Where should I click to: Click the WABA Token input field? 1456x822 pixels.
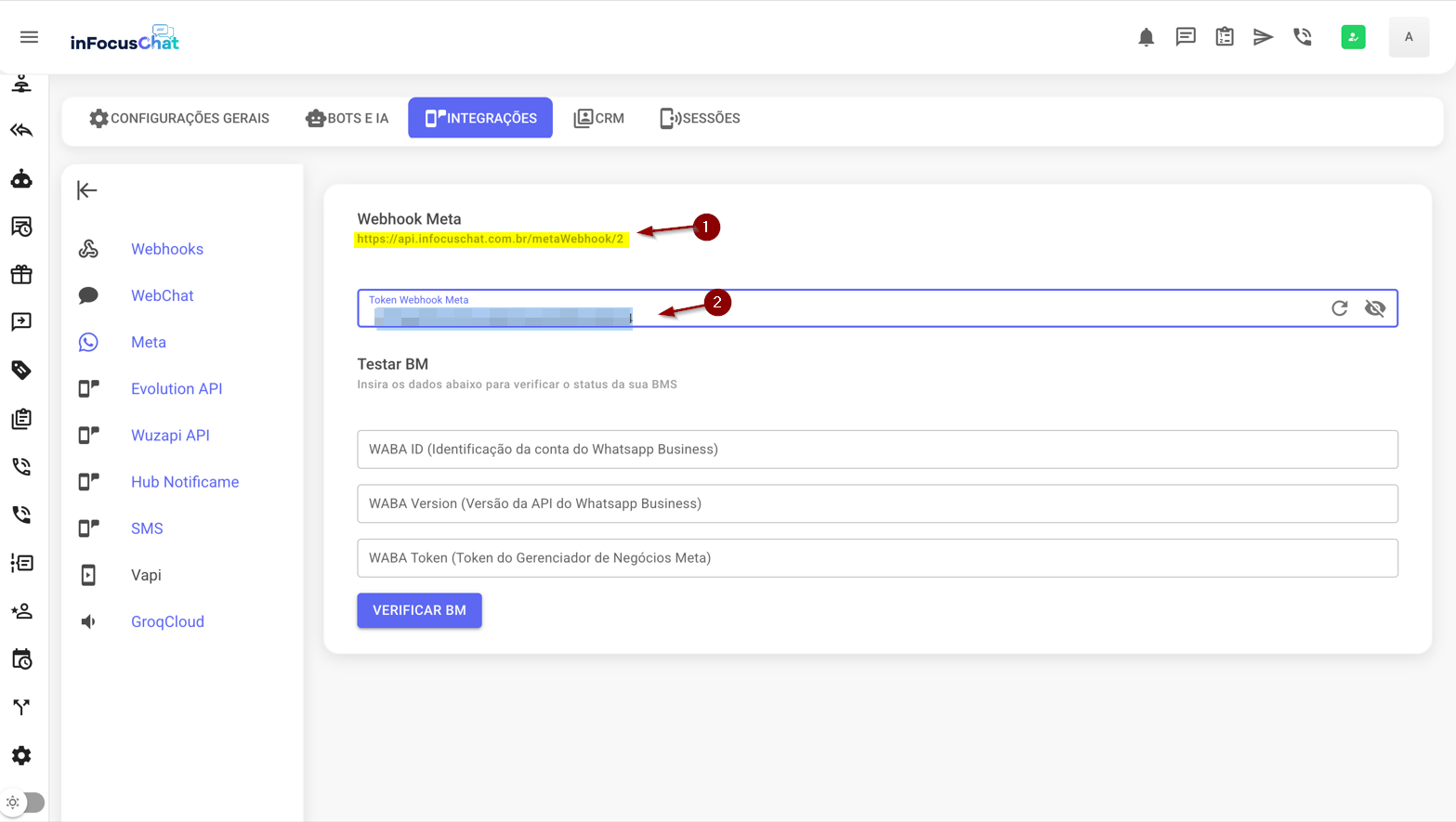click(876, 558)
